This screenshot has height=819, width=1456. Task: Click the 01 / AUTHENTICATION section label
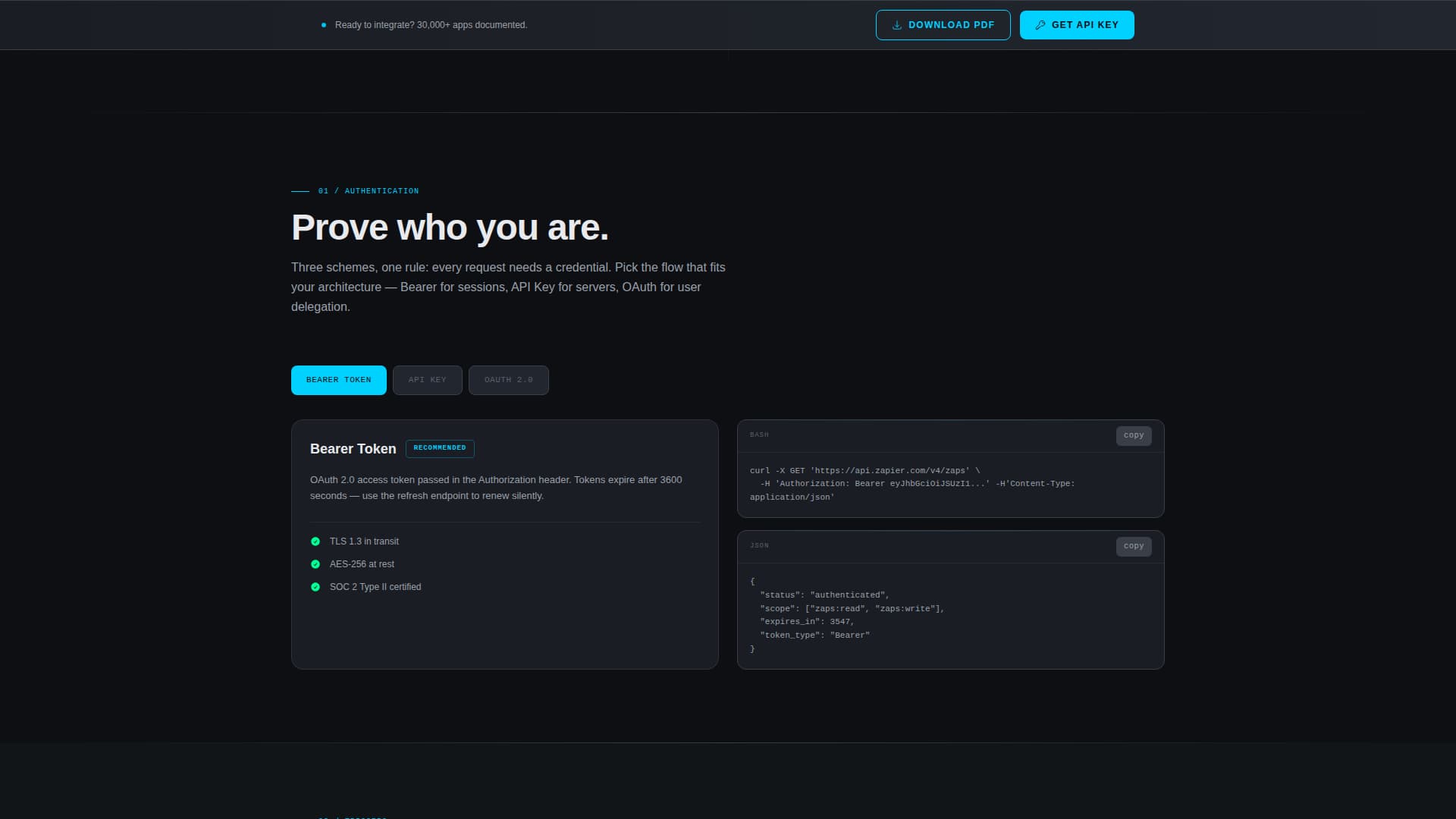point(368,191)
